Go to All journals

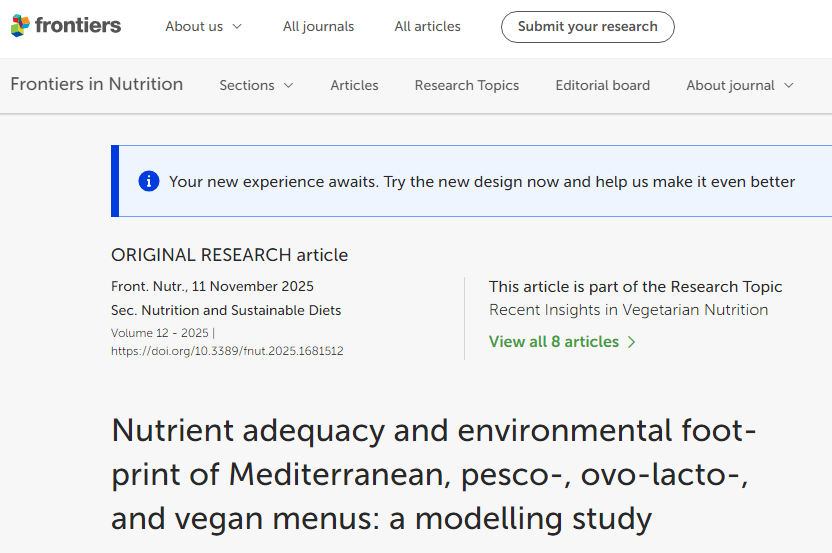[x=318, y=27]
